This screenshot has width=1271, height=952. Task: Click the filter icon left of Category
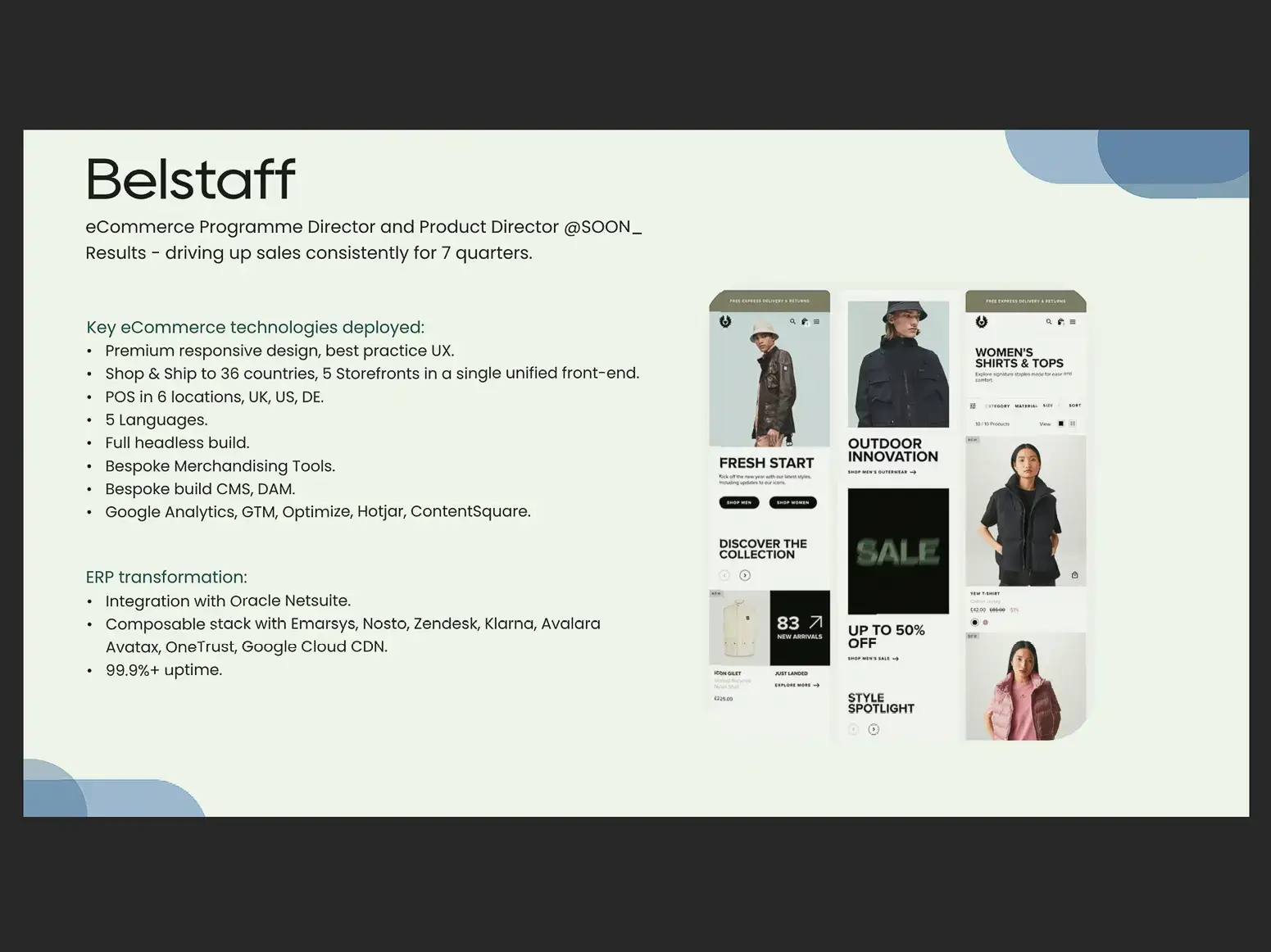pyautogui.click(x=973, y=406)
